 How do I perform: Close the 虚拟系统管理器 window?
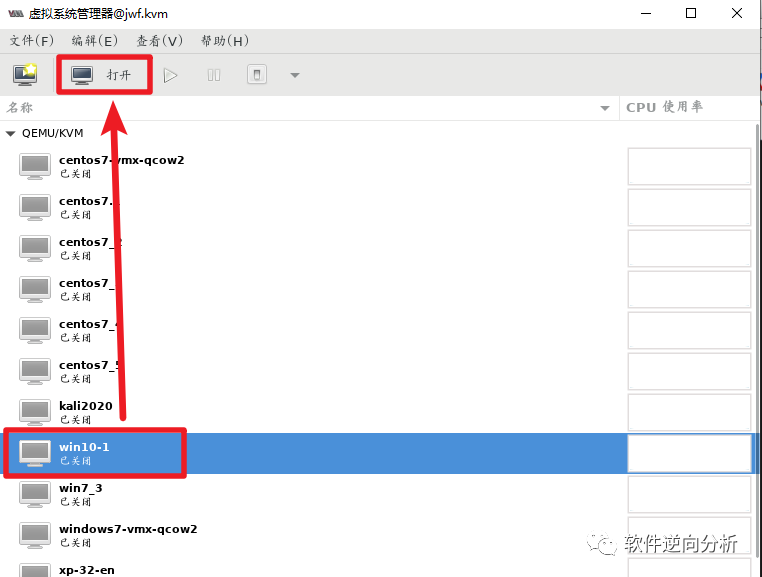pos(737,13)
